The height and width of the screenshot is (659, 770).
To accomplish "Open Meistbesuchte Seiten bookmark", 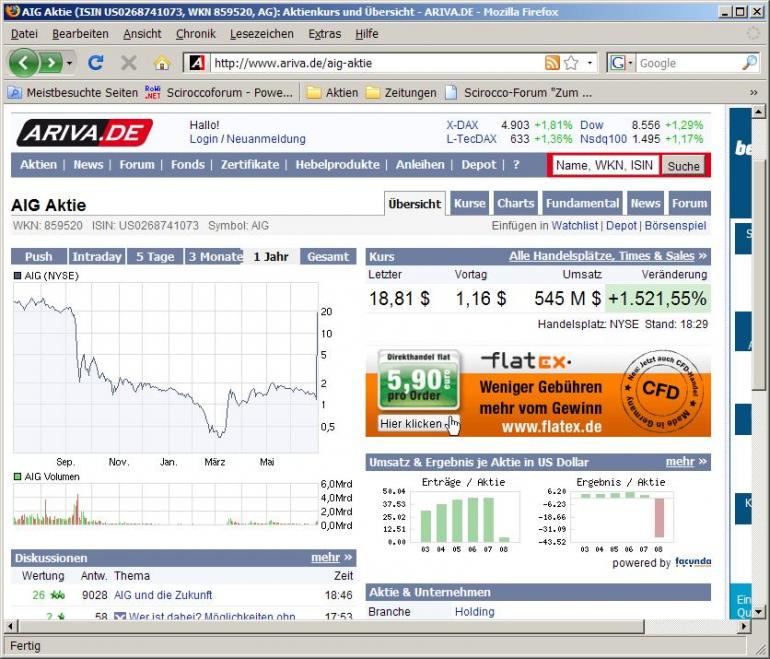I will tap(74, 92).
